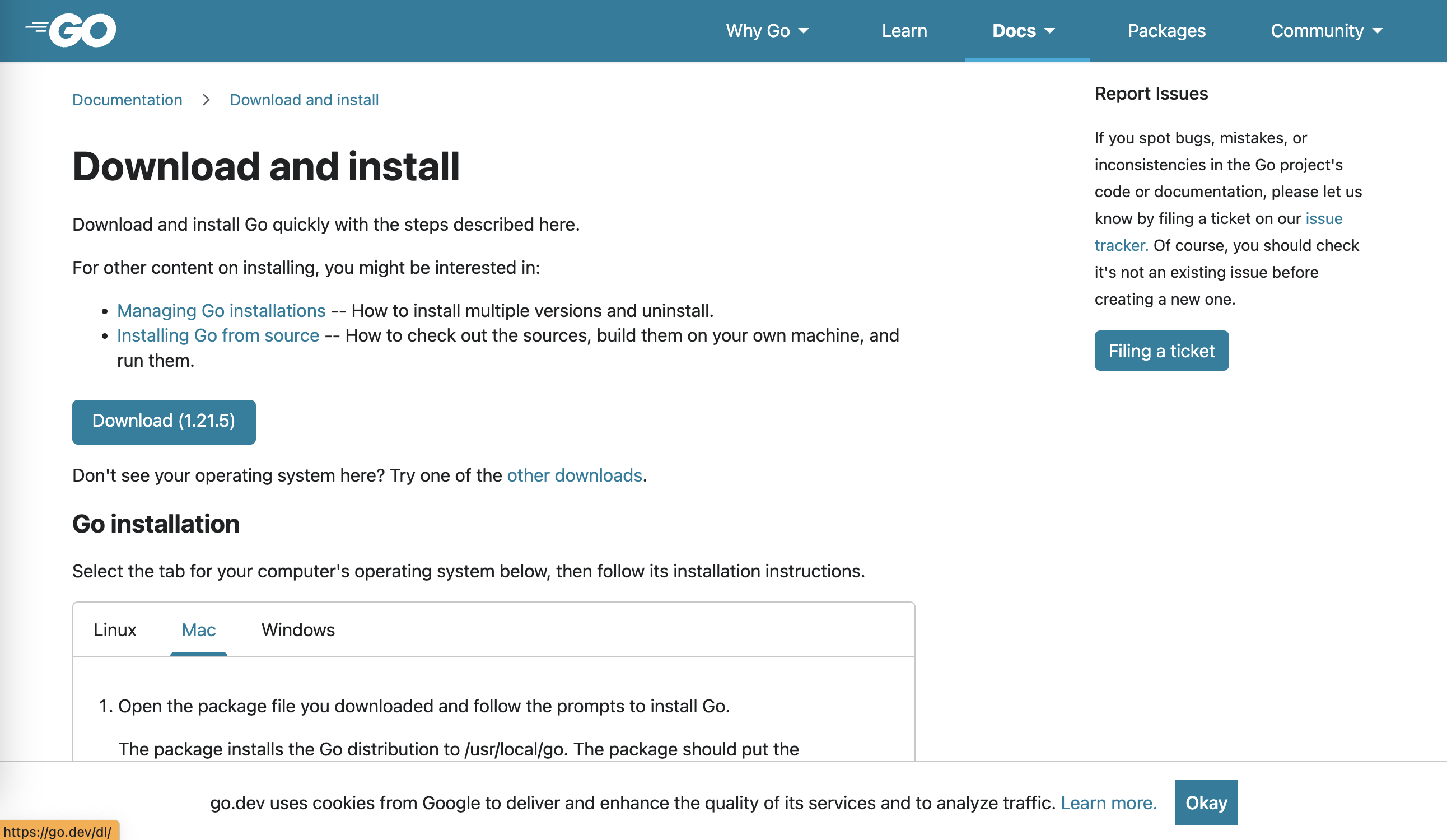Expand the Community dropdown menu
This screenshot has width=1447, height=840.
coord(1326,30)
